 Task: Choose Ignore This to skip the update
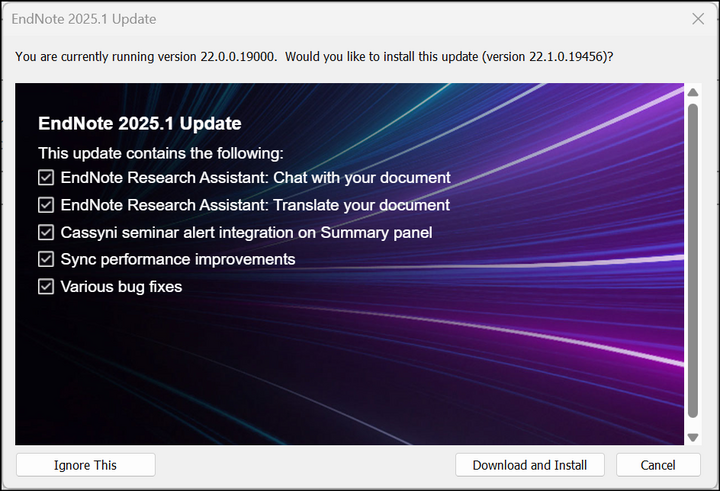[85, 465]
